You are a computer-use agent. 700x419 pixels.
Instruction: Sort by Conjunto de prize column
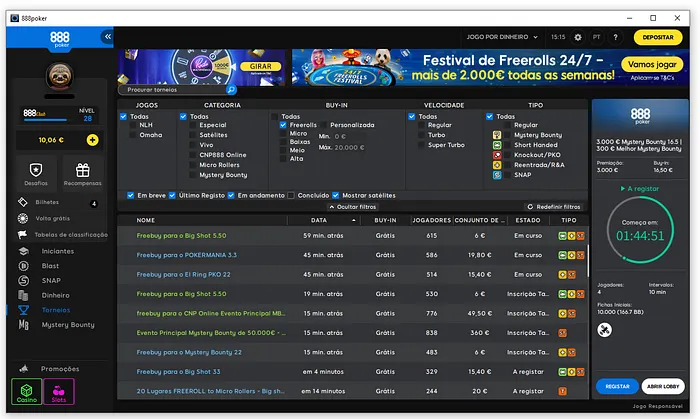click(479, 220)
